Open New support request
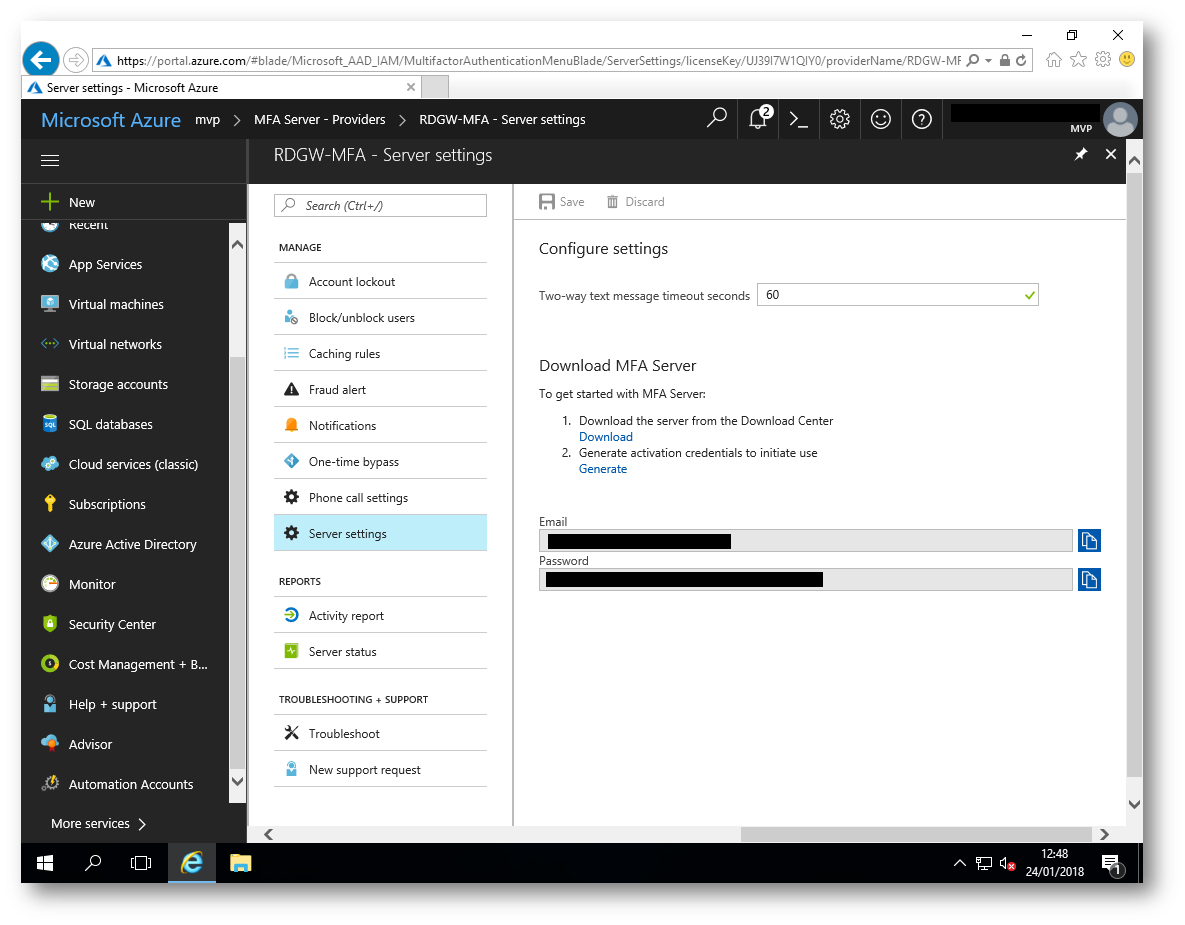The height and width of the screenshot is (925, 1185). (380, 769)
